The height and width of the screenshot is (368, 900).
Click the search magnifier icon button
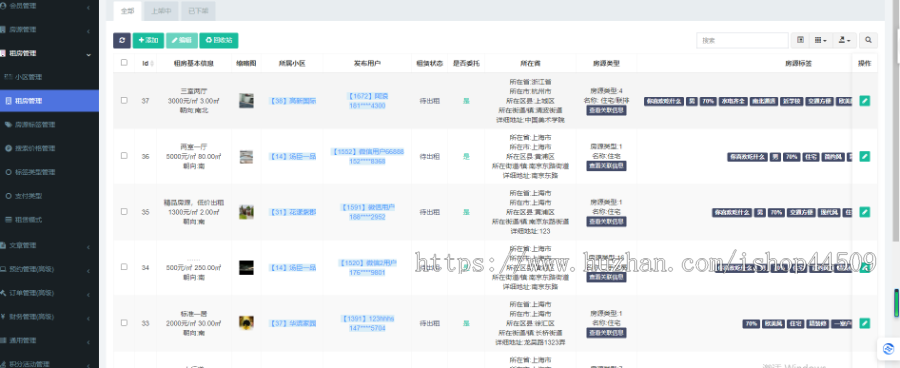pyautogui.click(x=868, y=40)
